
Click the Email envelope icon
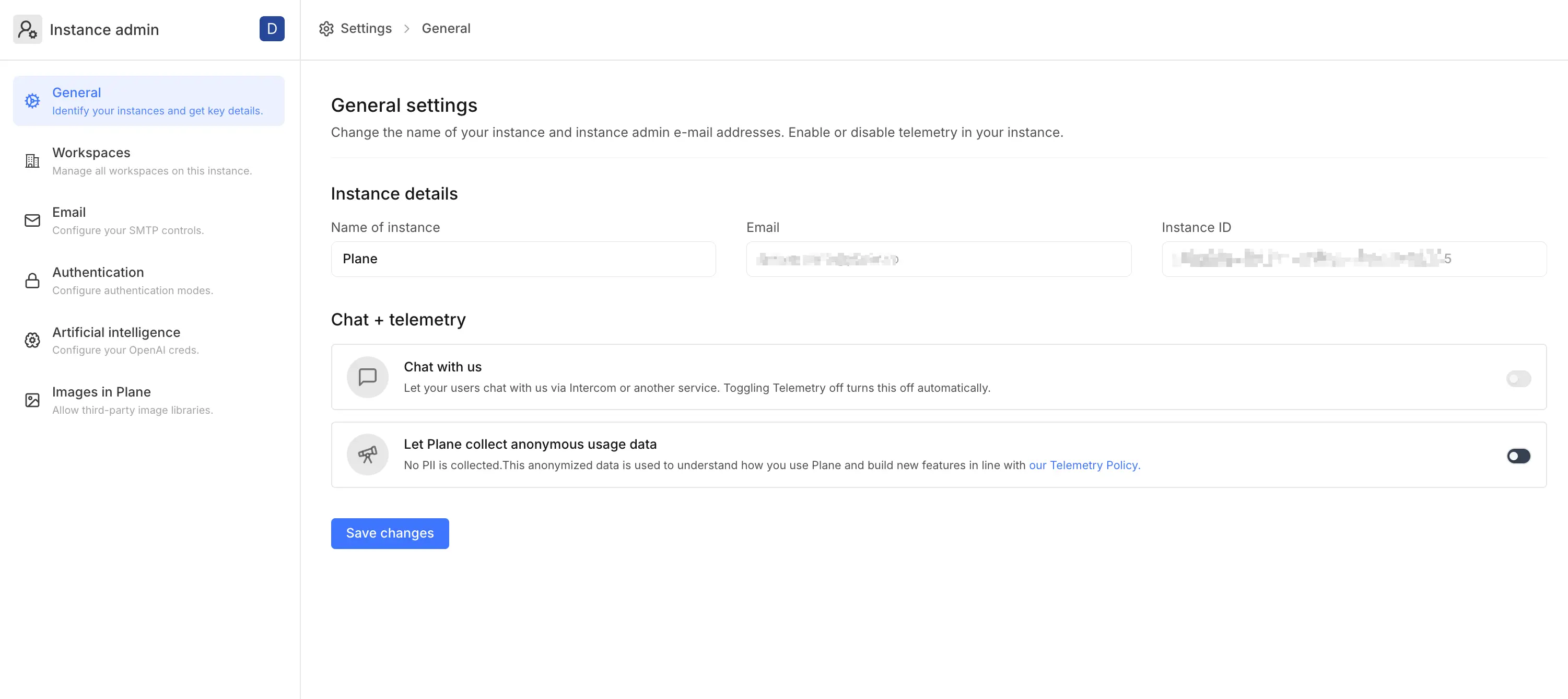tap(32, 220)
